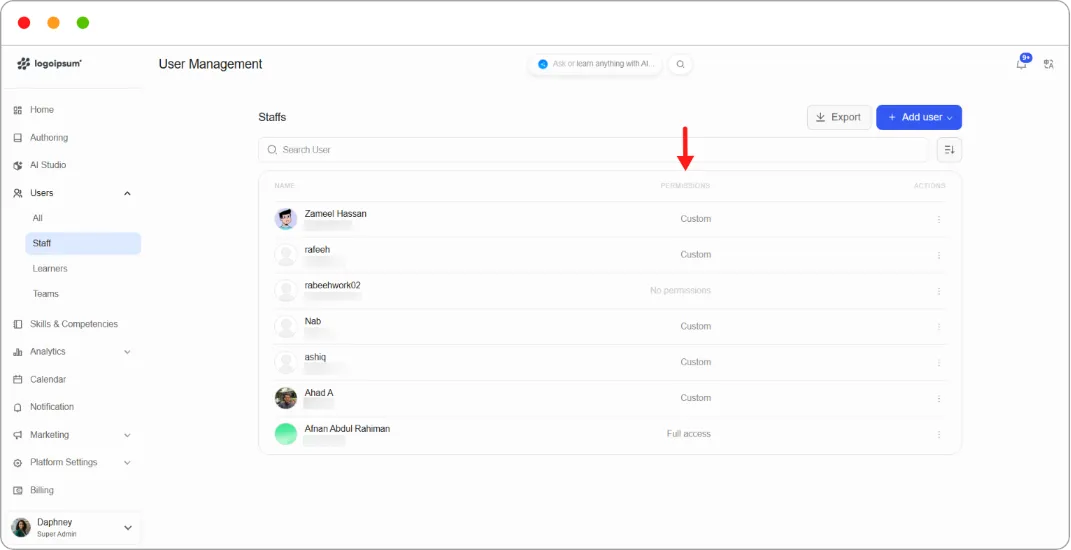This screenshot has height=550, width=1071.
Task: Expand the Marketing section chevron
Action: (x=127, y=435)
